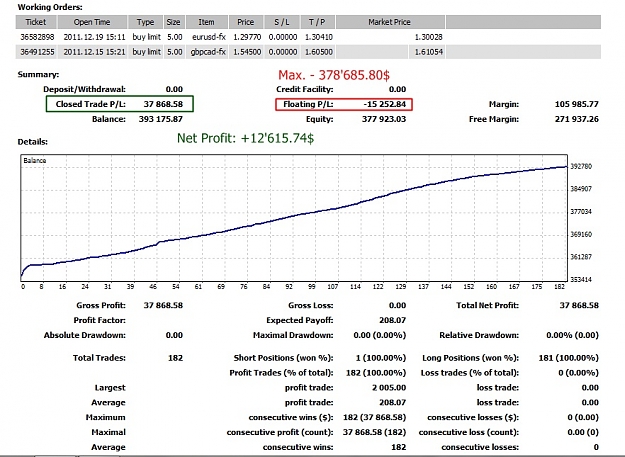Click consecutive wins value 182 (37 868.58)
625x457 pixels.
tap(375, 417)
